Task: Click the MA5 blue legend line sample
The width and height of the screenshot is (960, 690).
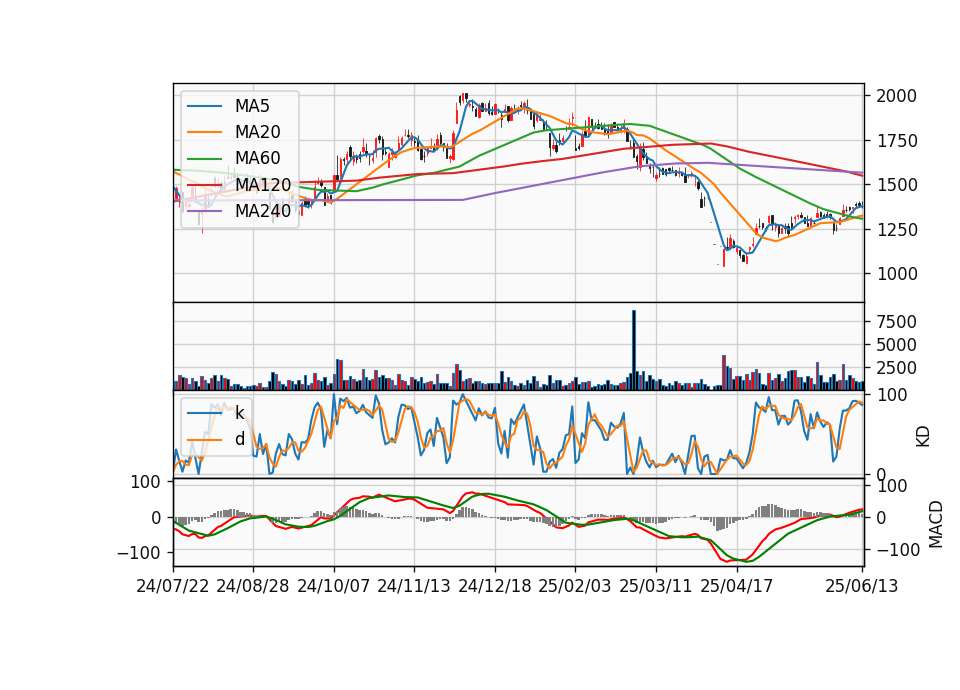Action: pos(204,107)
